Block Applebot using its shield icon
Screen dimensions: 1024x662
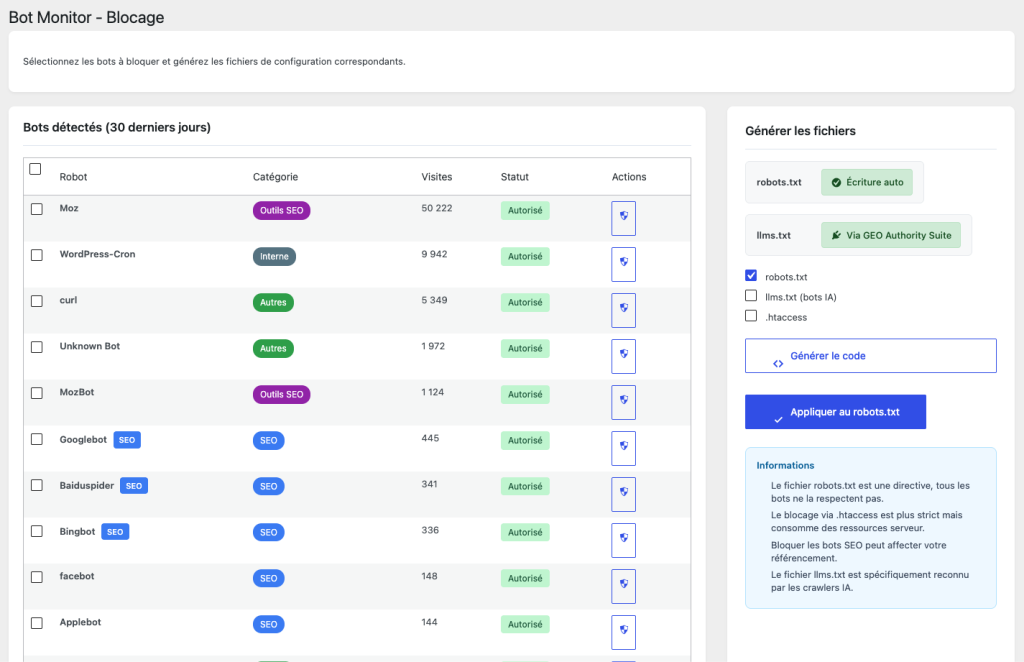coord(623,632)
